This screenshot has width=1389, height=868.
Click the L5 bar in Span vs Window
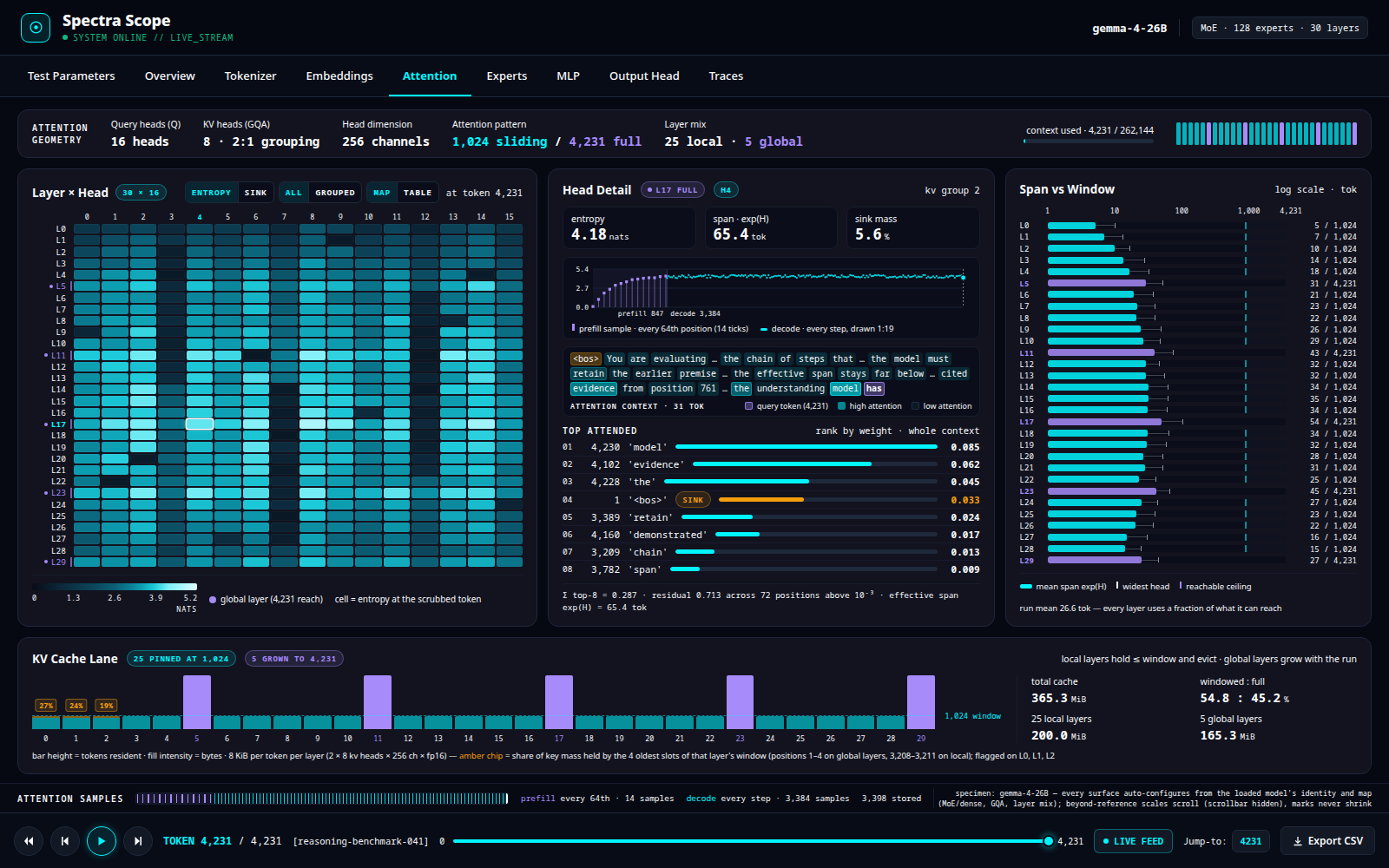pyautogui.click(x=1096, y=283)
